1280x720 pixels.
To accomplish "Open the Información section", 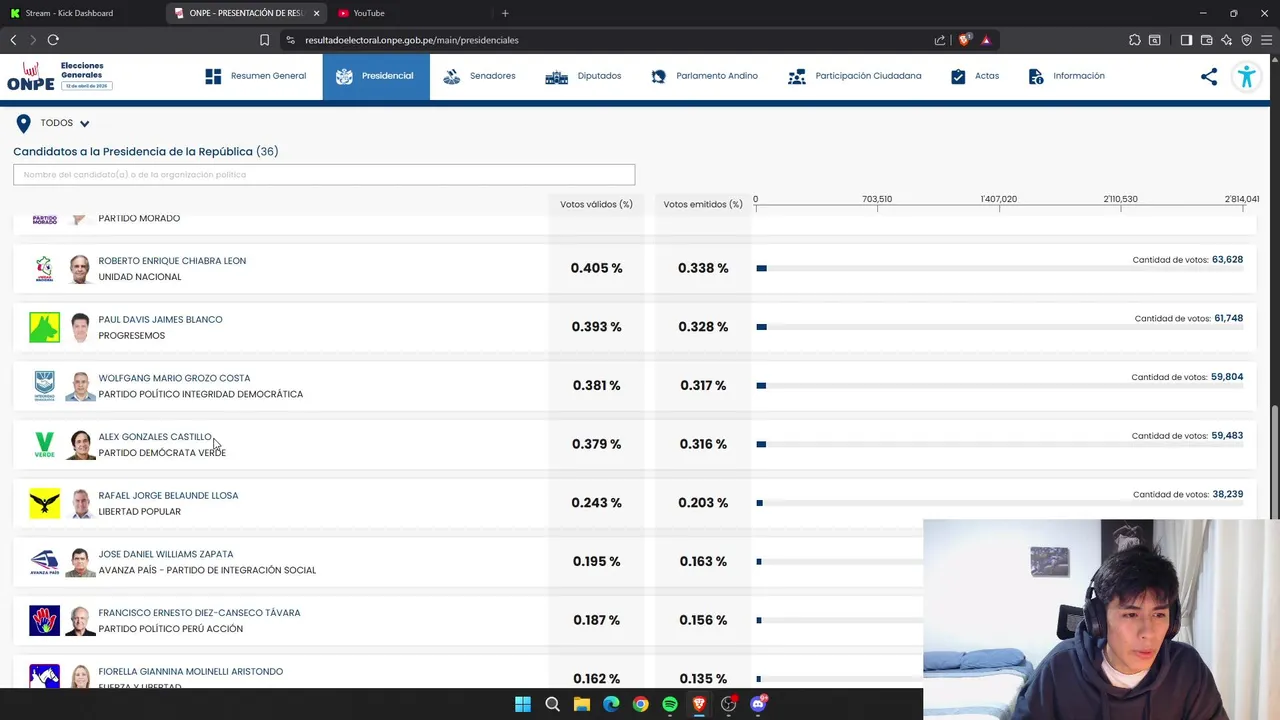I will pos(1066,76).
